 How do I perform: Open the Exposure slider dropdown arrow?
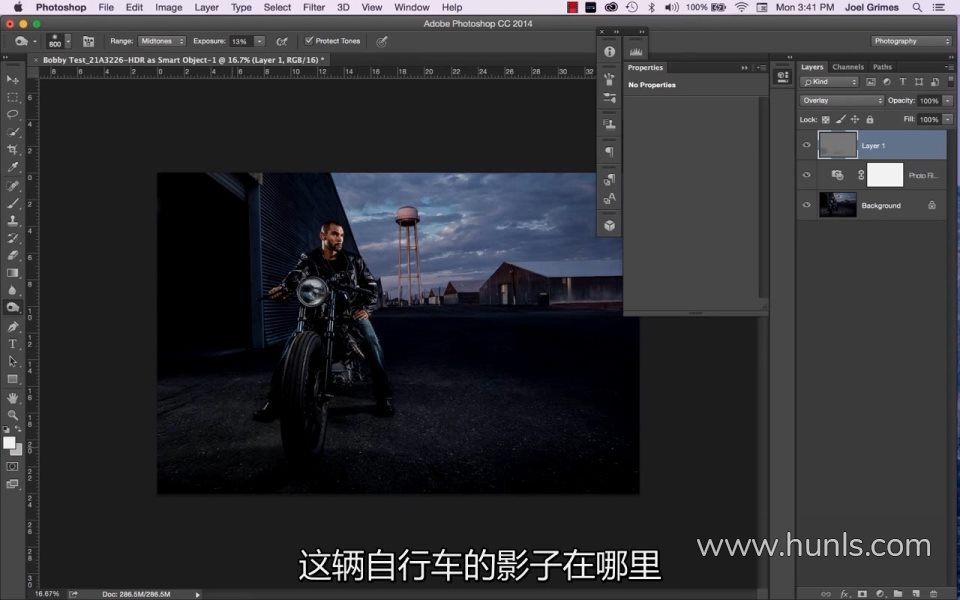point(260,41)
